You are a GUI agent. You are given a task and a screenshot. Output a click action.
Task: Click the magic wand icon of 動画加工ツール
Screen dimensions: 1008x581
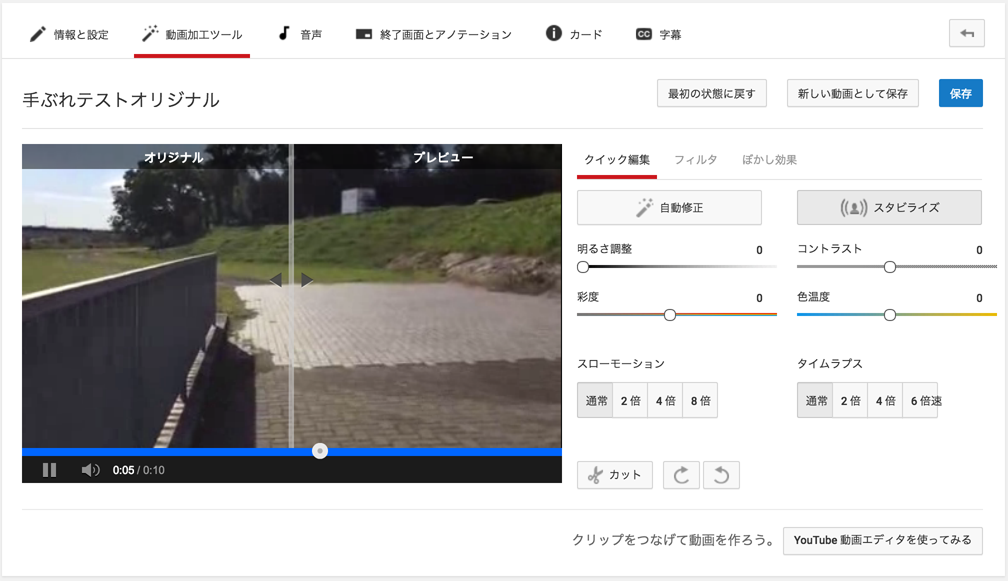(x=150, y=33)
